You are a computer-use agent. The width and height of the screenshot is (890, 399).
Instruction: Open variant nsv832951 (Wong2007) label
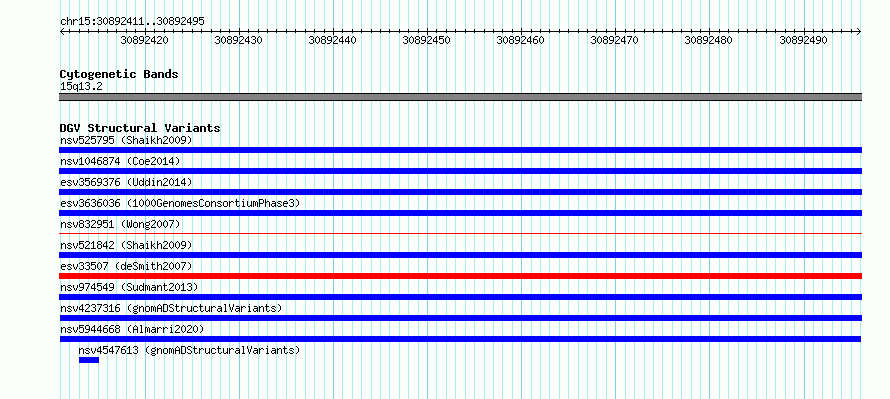[x=120, y=224]
